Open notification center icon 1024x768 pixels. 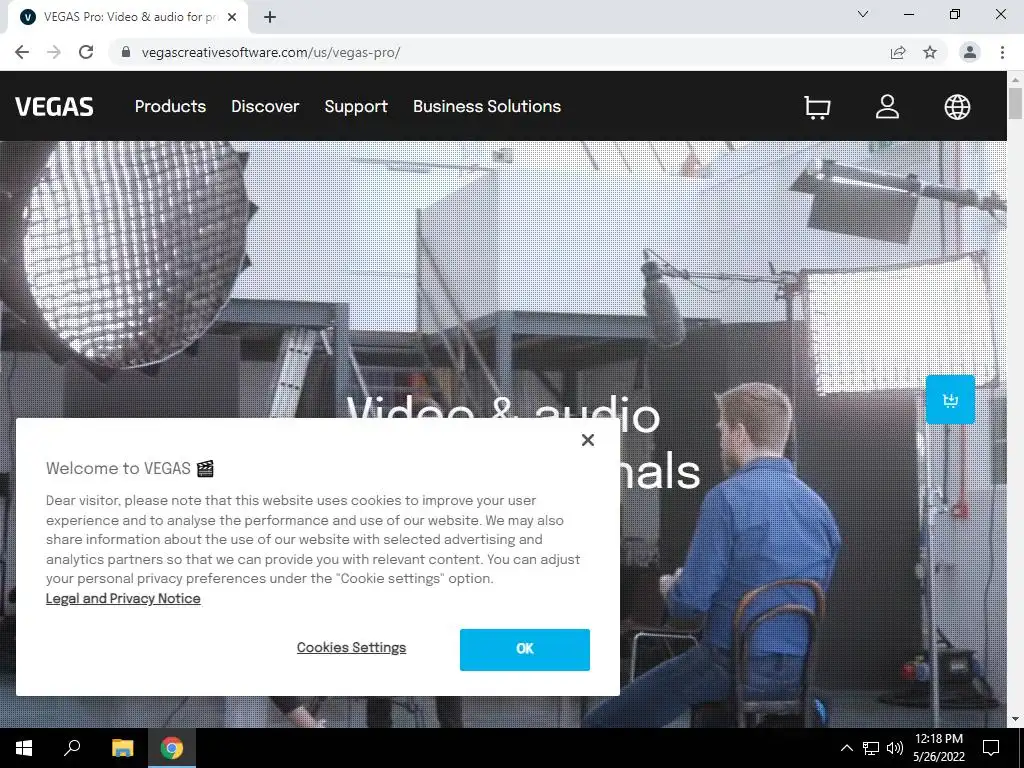[991, 748]
